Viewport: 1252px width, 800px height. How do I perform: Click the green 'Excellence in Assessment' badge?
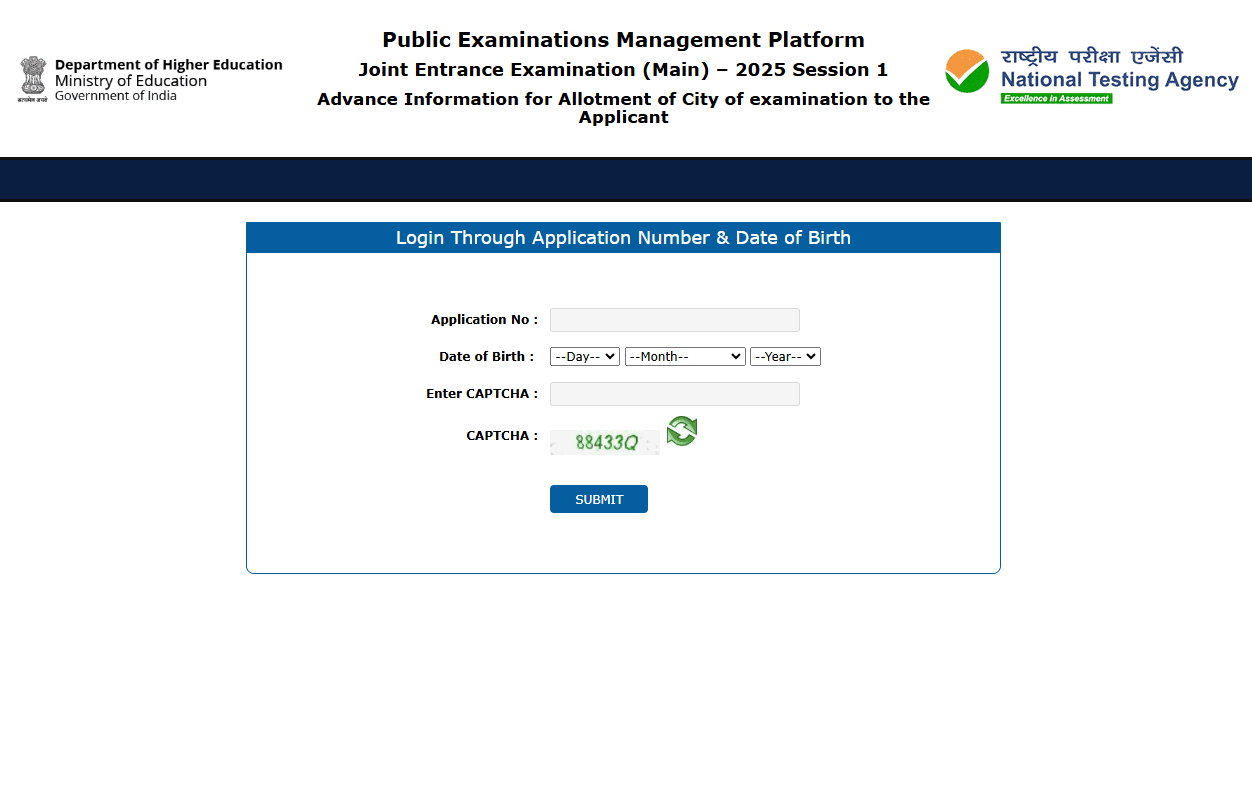(x=1056, y=99)
